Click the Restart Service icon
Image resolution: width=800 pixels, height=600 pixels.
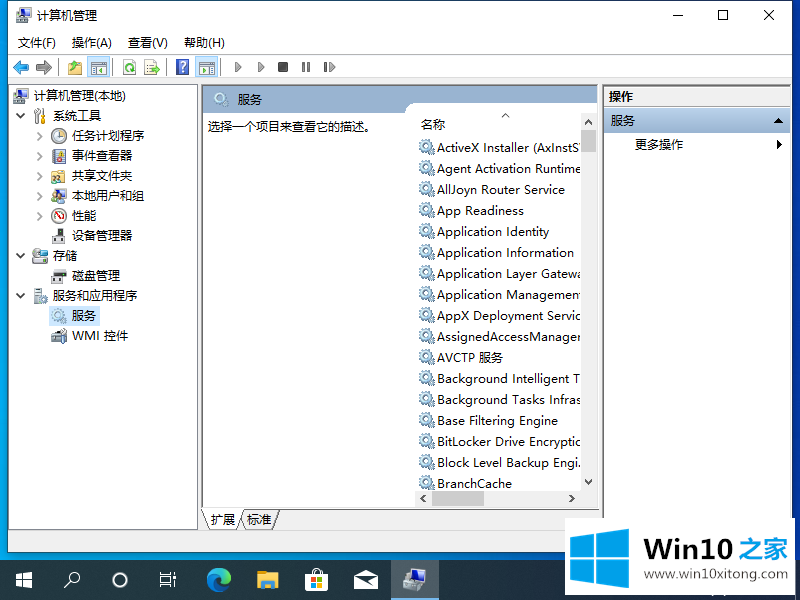coord(329,67)
